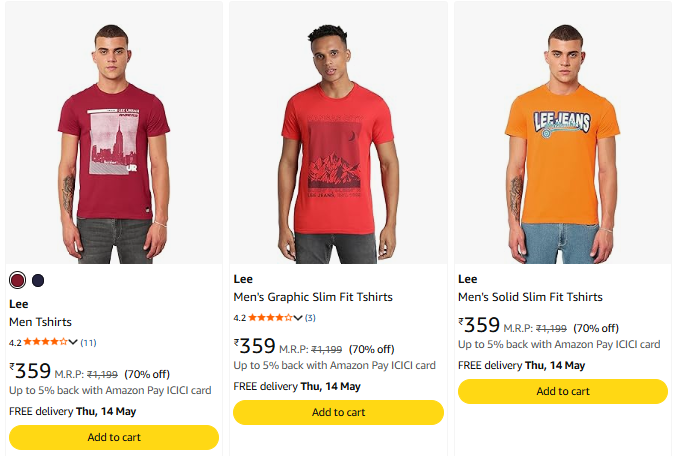Add the Solid Slim Fit Tshirt to cart
The width and height of the screenshot is (674, 456).
pos(562,391)
